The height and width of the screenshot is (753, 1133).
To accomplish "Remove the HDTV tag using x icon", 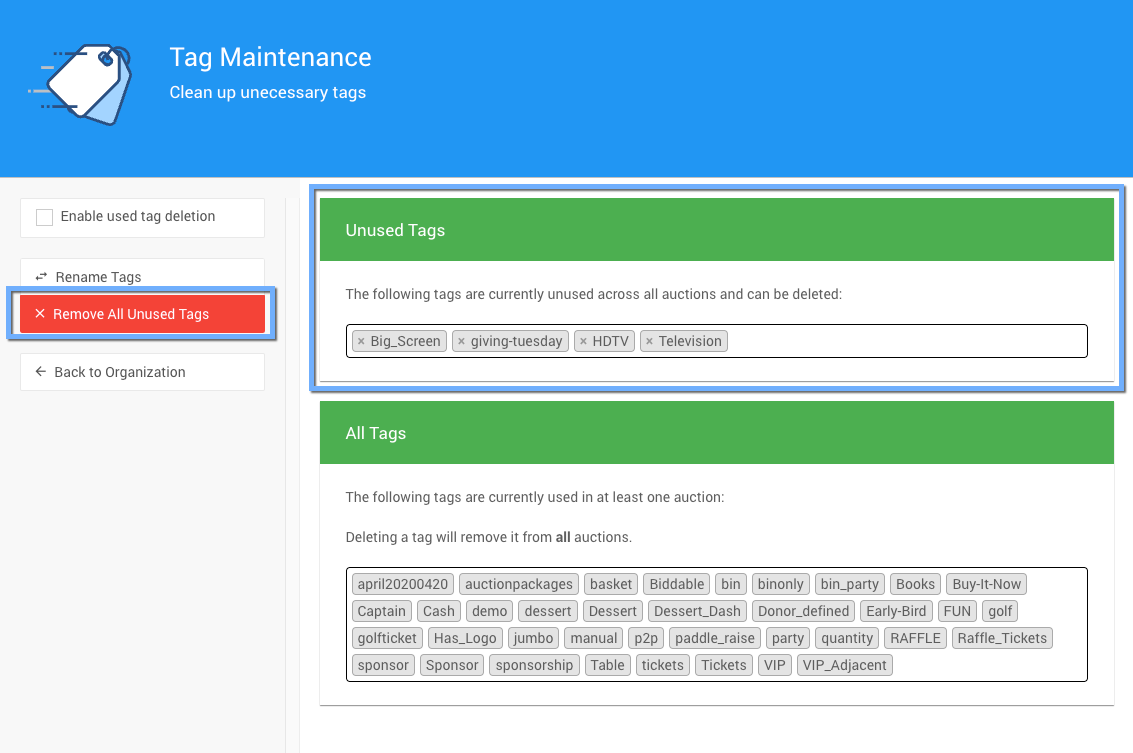I will (583, 342).
